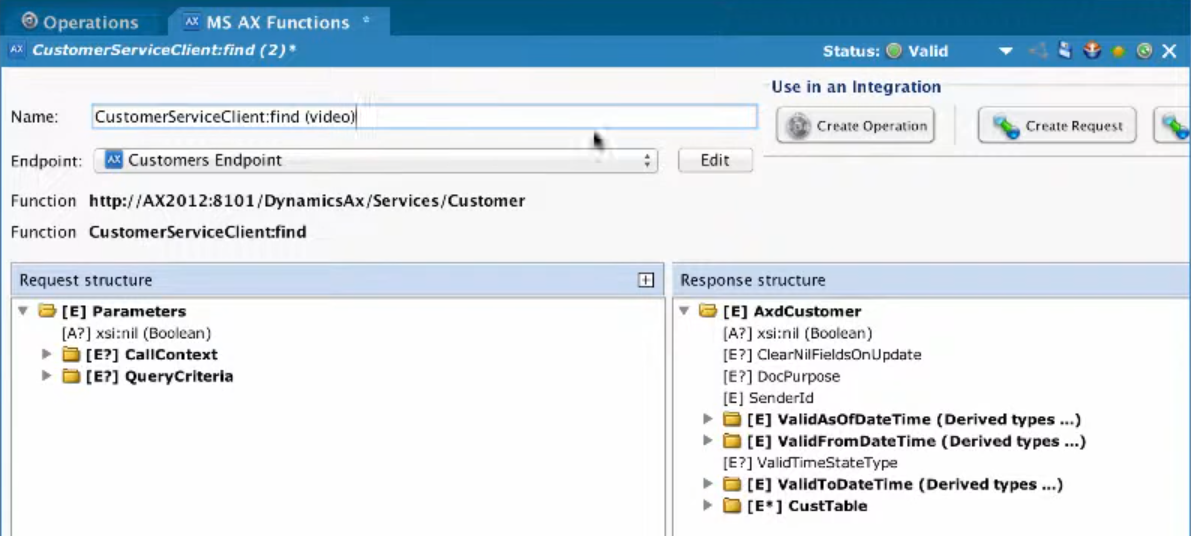Expand the ValidToDateTime node
1191x536 pixels.
pos(708,484)
